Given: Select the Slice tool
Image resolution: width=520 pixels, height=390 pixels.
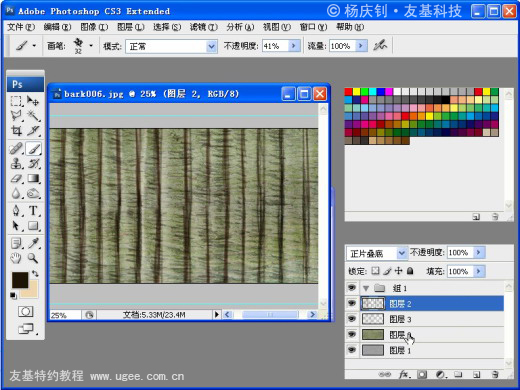Looking at the screenshot, I should pos(33,130).
